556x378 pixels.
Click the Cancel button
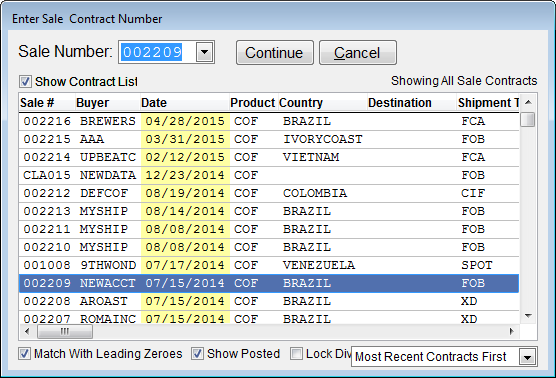point(358,52)
